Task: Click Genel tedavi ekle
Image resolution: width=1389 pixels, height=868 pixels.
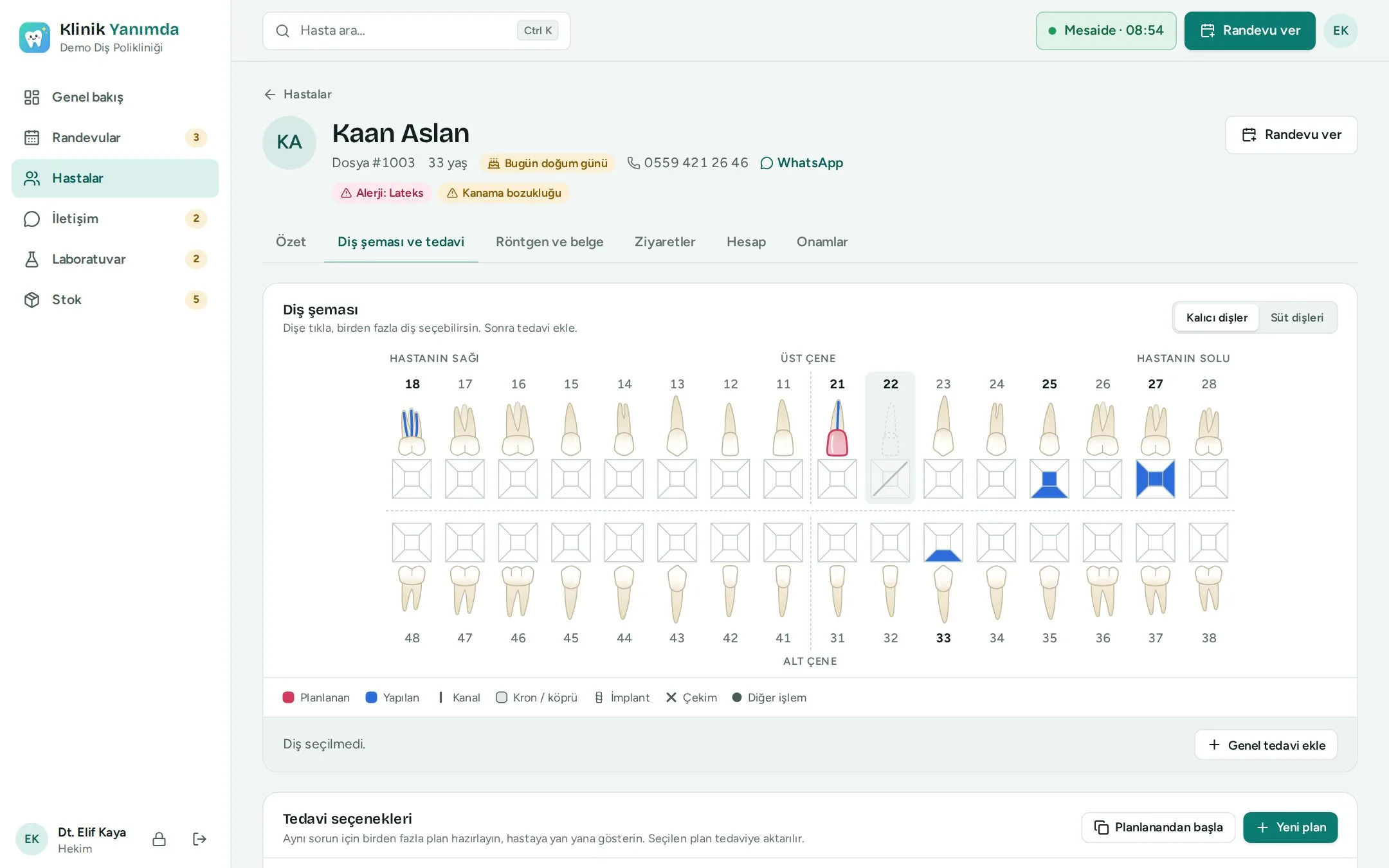Action: click(x=1266, y=745)
